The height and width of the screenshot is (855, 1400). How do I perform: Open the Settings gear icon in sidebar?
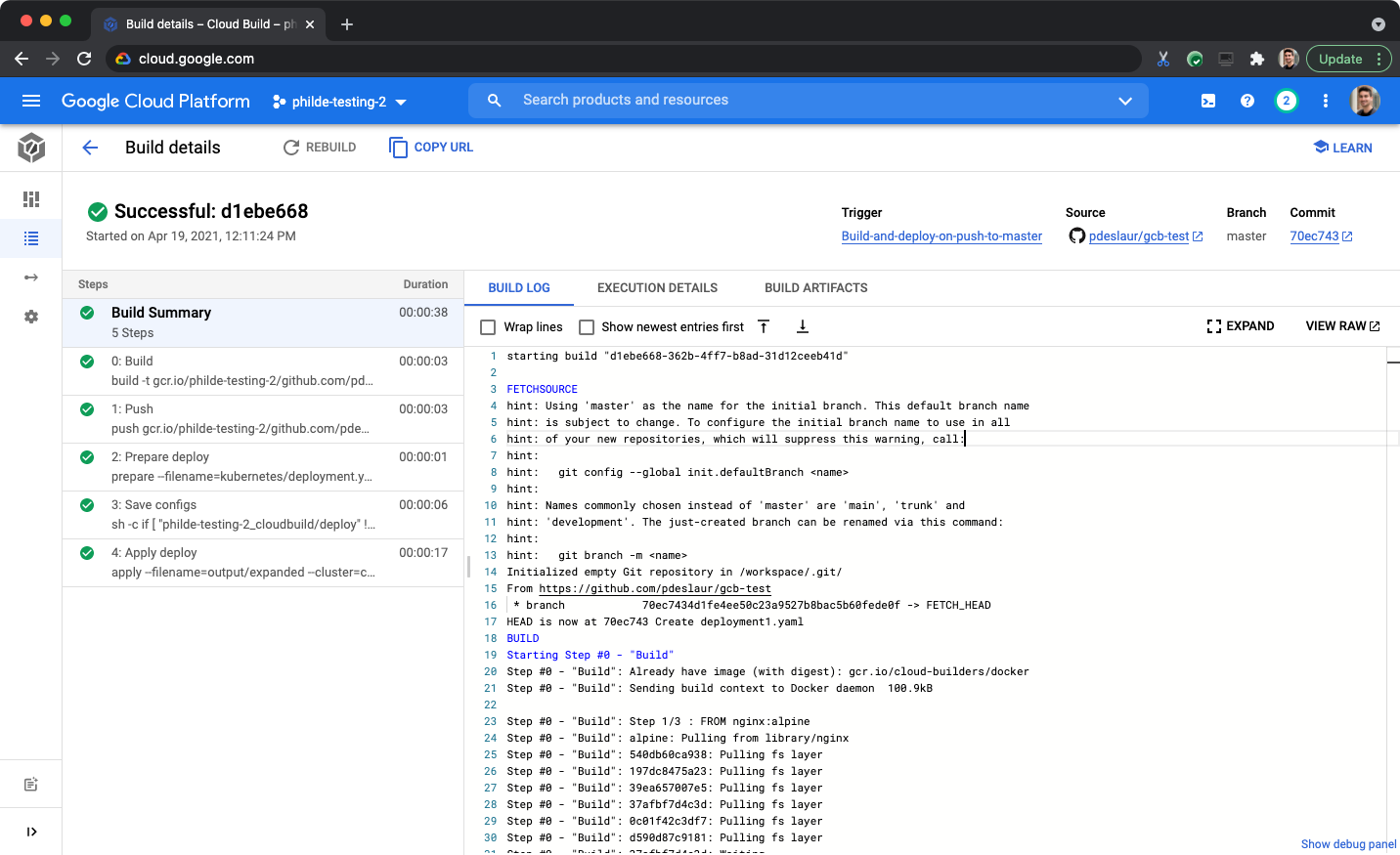(31, 317)
